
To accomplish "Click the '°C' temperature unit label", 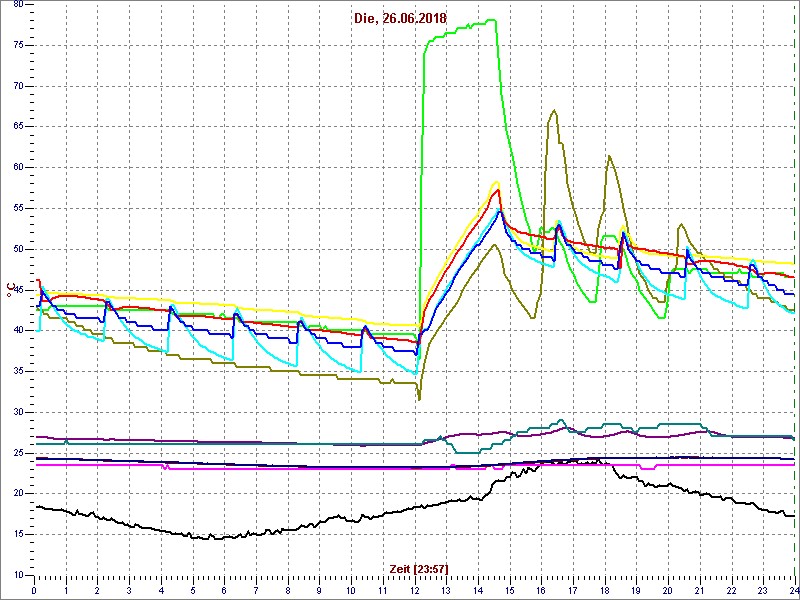I will [x=10, y=290].
